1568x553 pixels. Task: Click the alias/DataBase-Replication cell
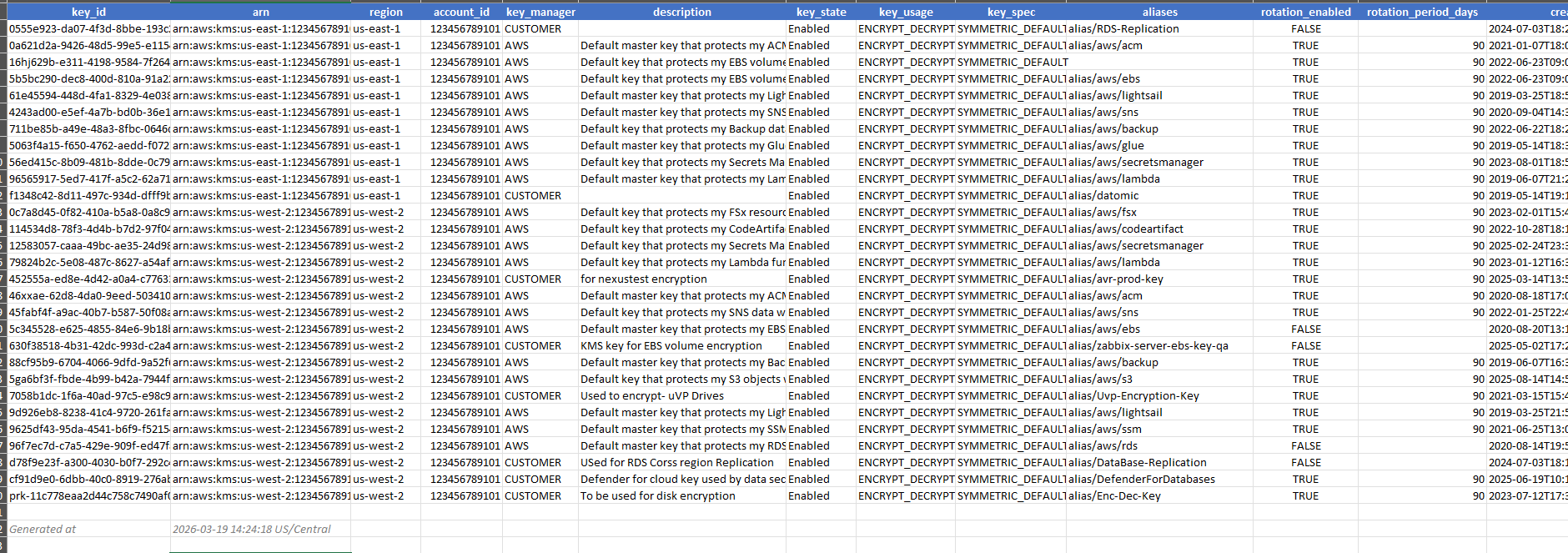click(x=1159, y=462)
